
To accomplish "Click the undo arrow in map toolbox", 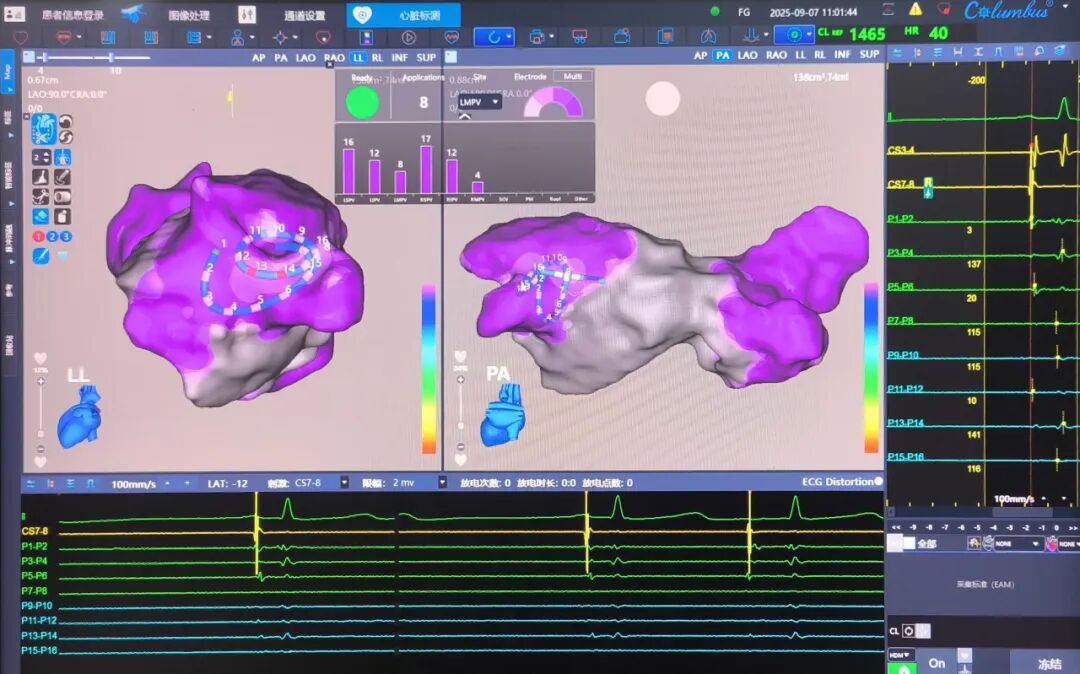I will [x=65, y=122].
